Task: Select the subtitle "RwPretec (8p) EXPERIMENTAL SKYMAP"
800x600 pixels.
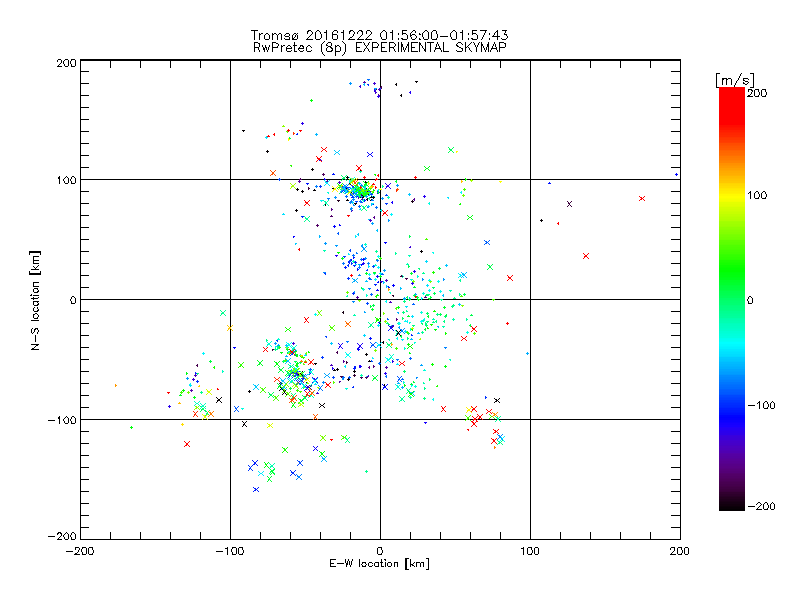Action: (379, 48)
